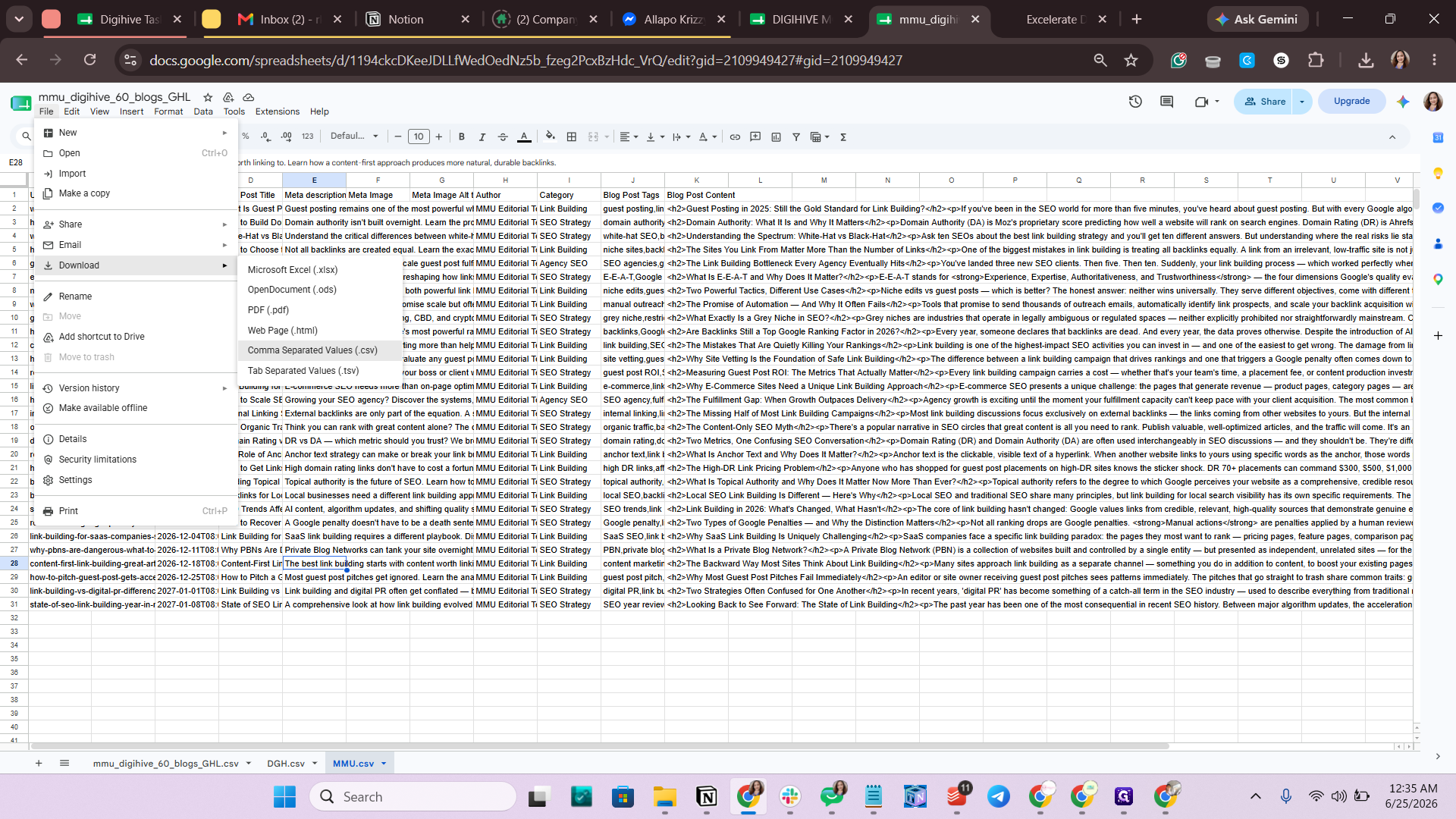Image resolution: width=1456 pixels, height=819 pixels.
Task: Open horizontal align dropdown
Action: point(629,136)
